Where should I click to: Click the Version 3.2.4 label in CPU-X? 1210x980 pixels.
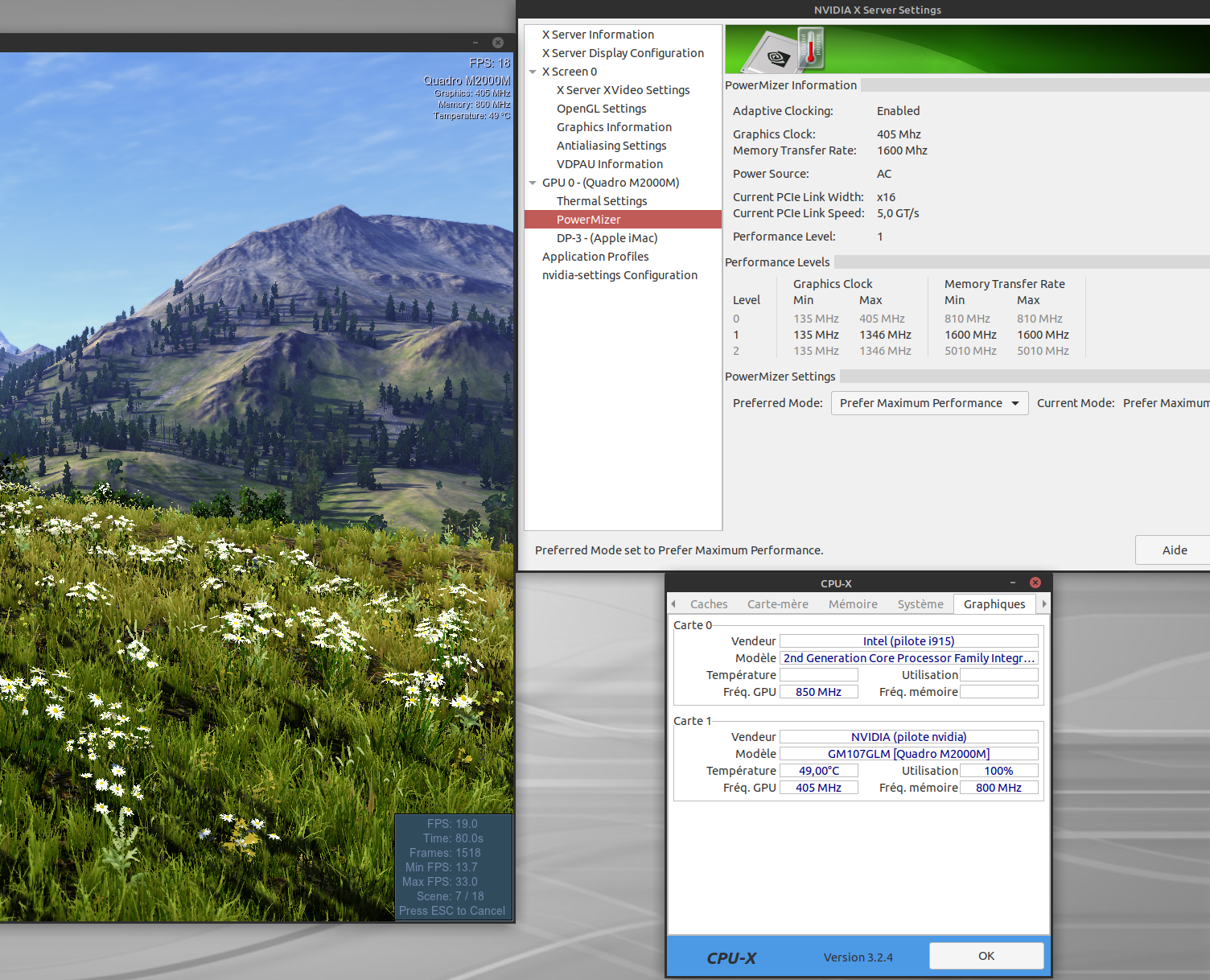[x=858, y=957]
